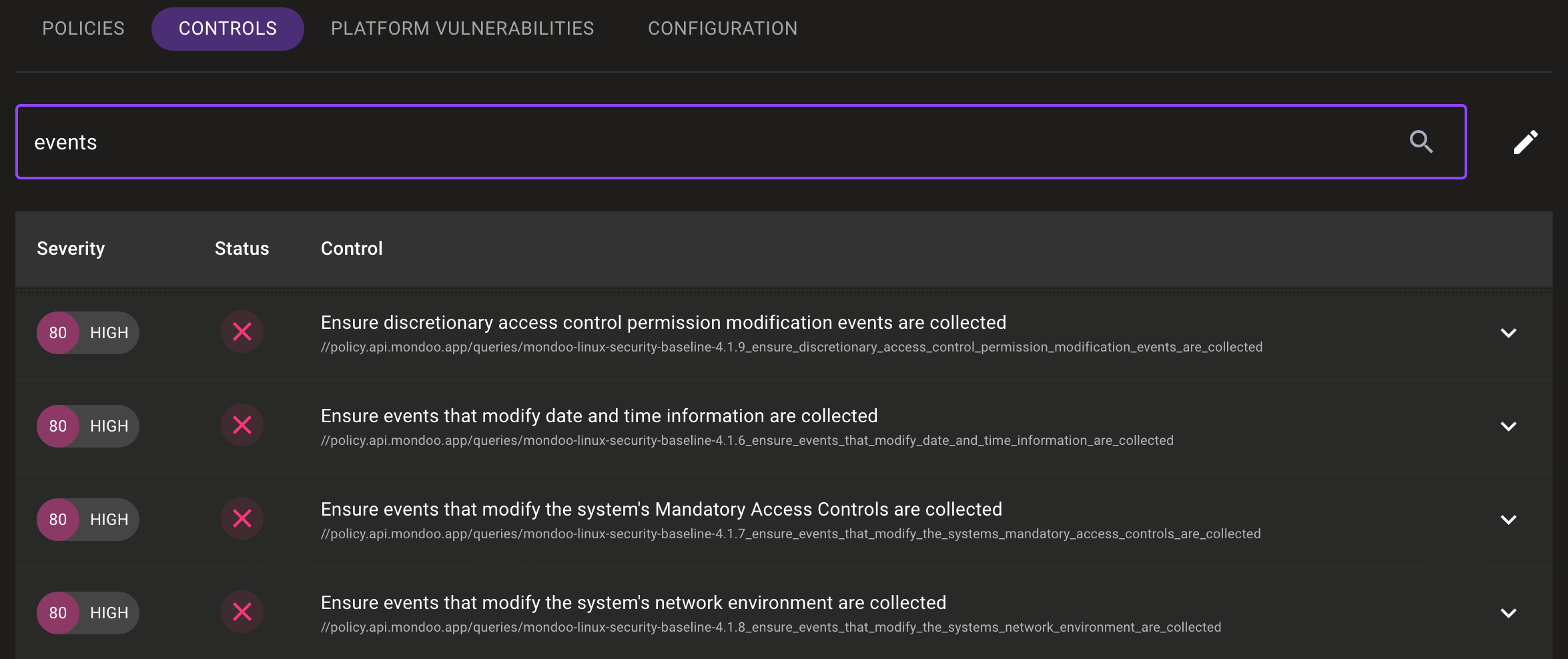Click the failed status X on network environment row
Image resolution: width=1568 pixels, height=659 pixels.
point(242,612)
